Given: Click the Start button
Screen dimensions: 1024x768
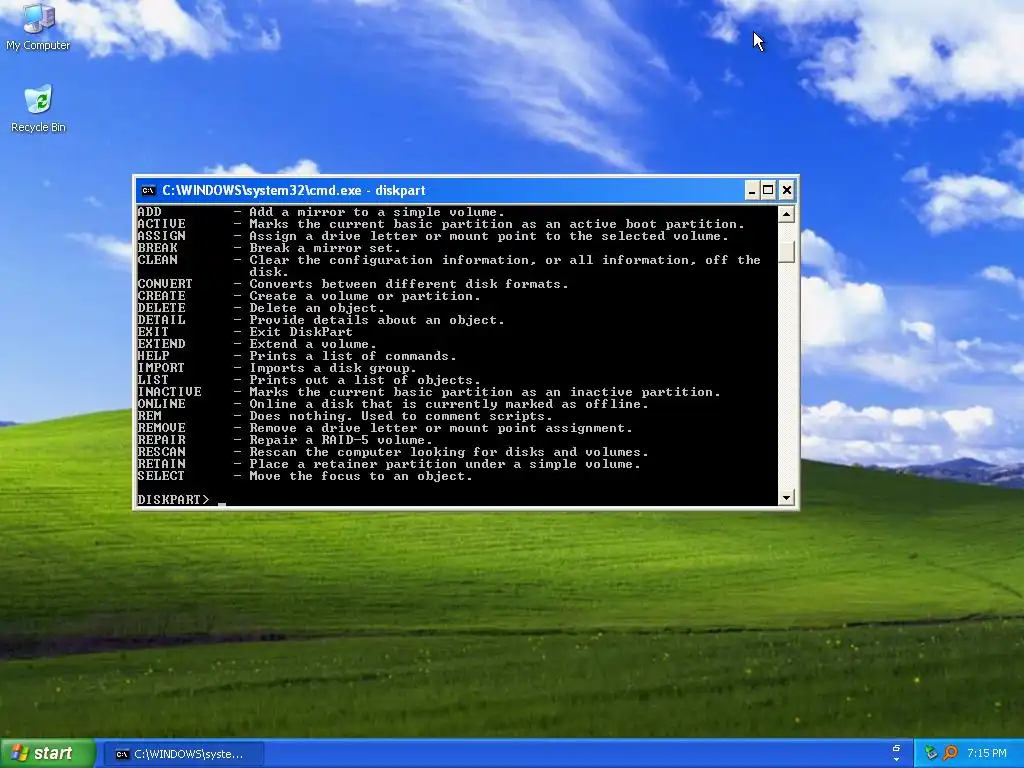Looking at the screenshot, I should 47,754.
